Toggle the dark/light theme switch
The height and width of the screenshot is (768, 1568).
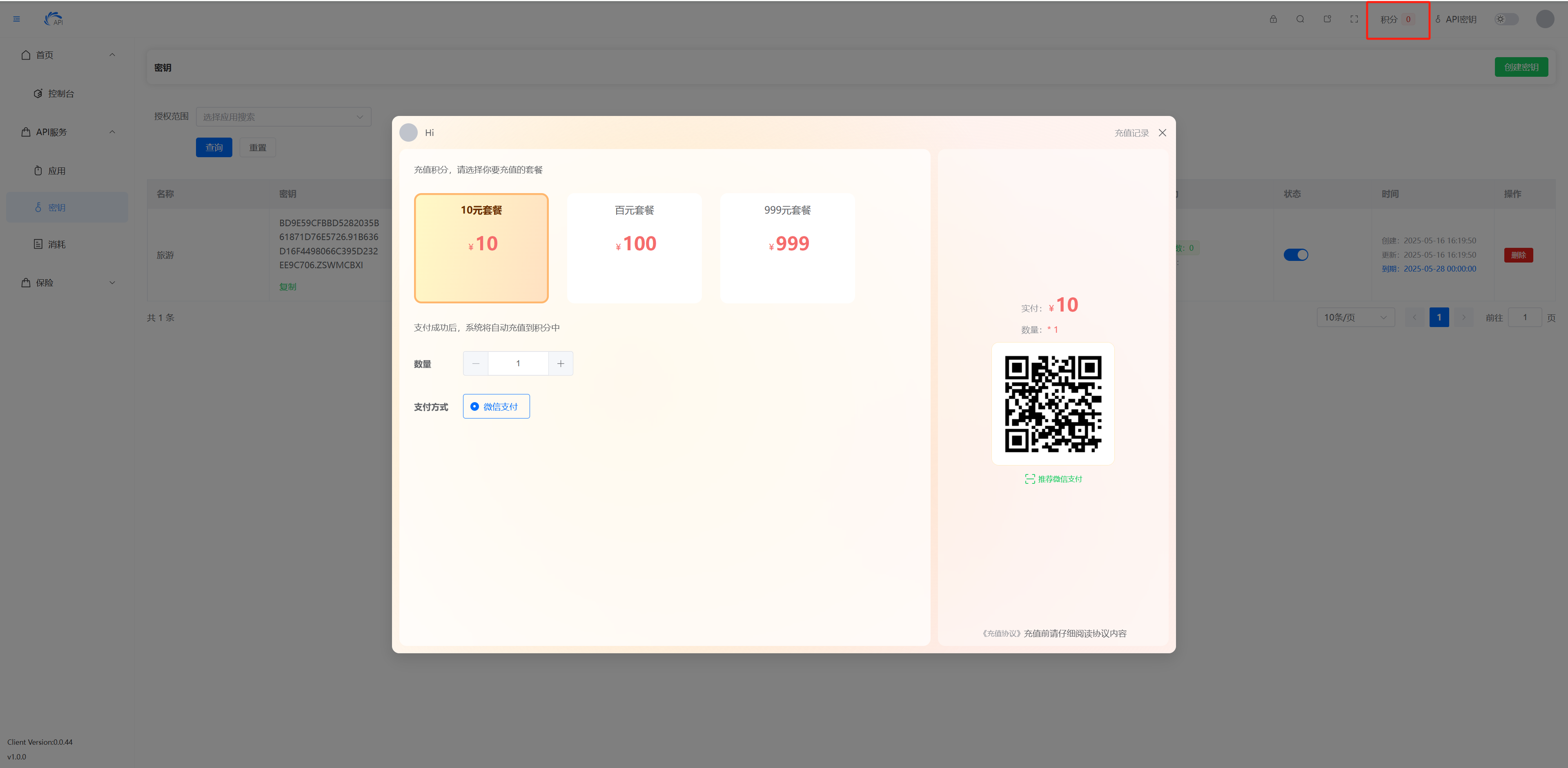(1506, 20)
